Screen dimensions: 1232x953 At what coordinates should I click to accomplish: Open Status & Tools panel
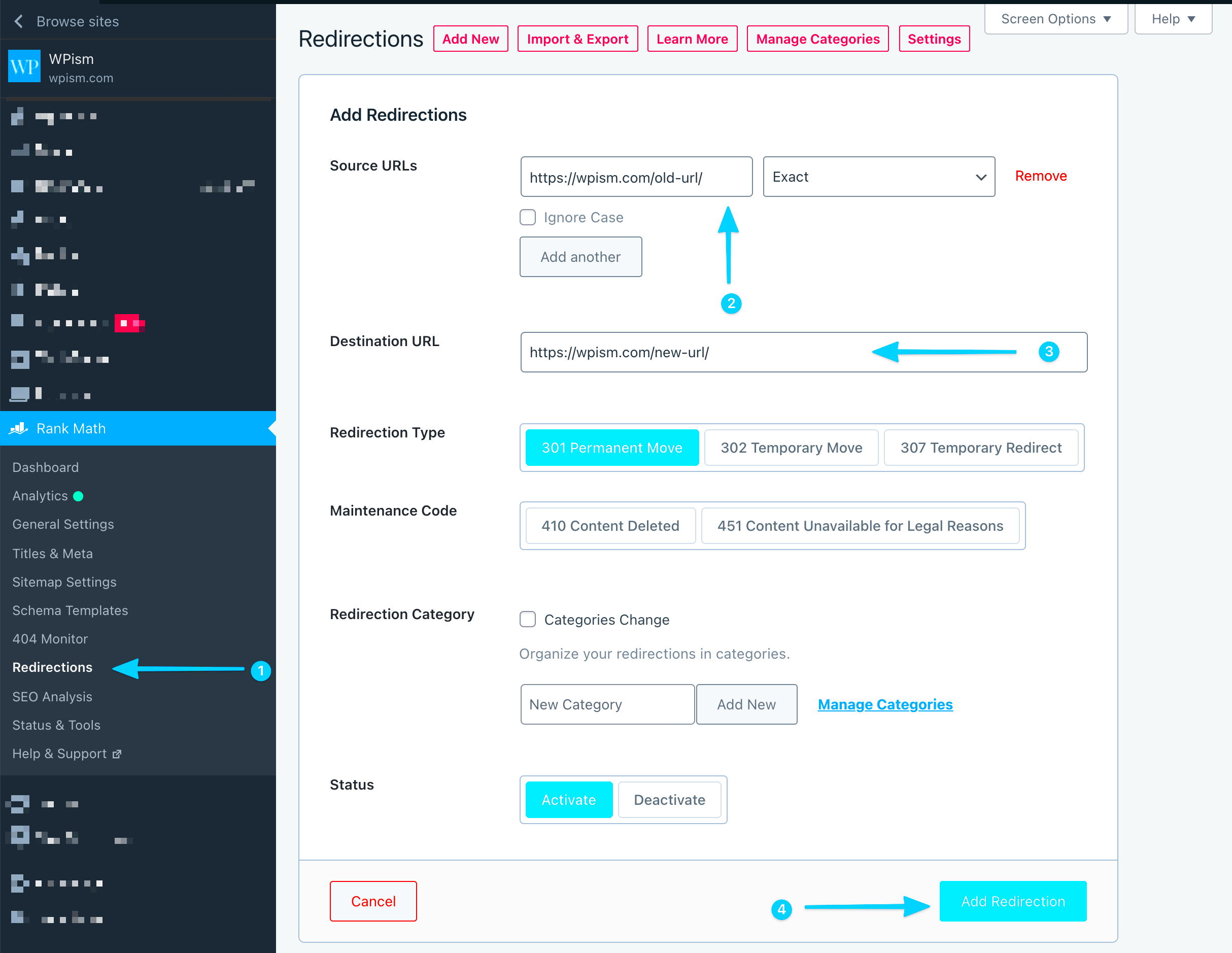click(56, 725)
